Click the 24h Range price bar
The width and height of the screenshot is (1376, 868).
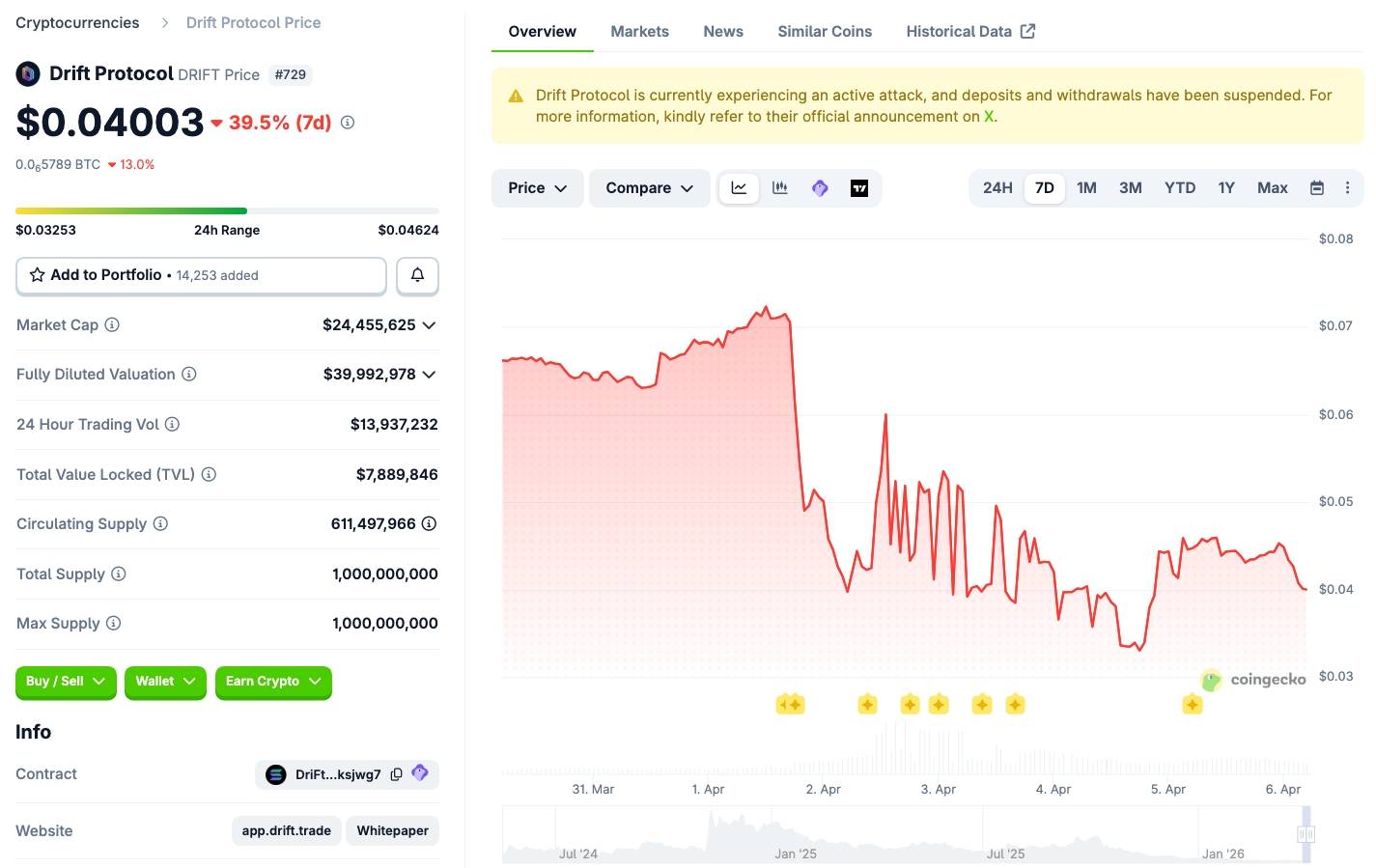[227, 210]
